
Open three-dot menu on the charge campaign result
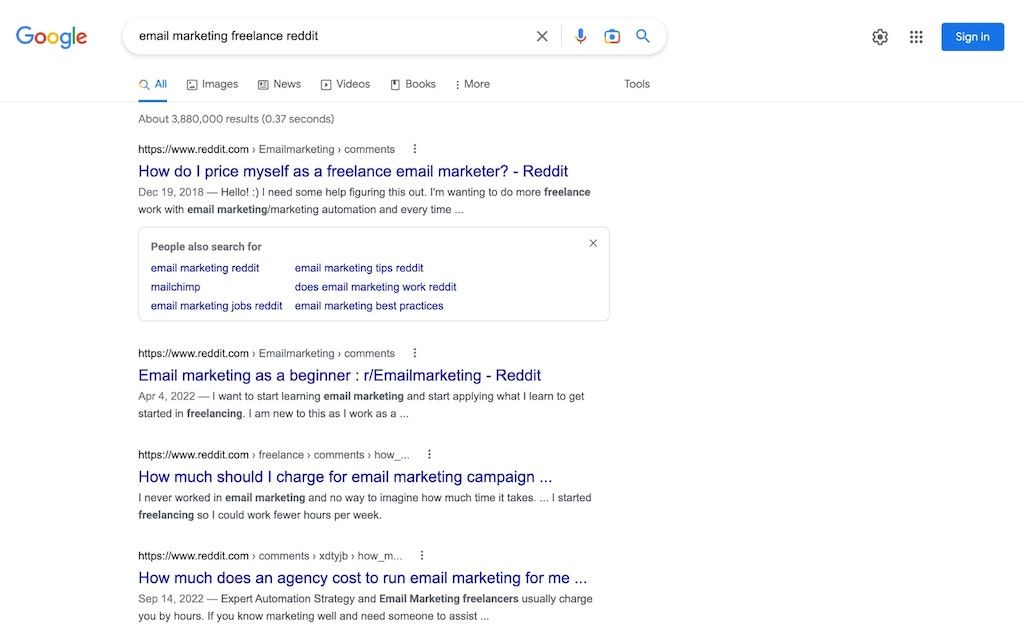click(428, 453)
